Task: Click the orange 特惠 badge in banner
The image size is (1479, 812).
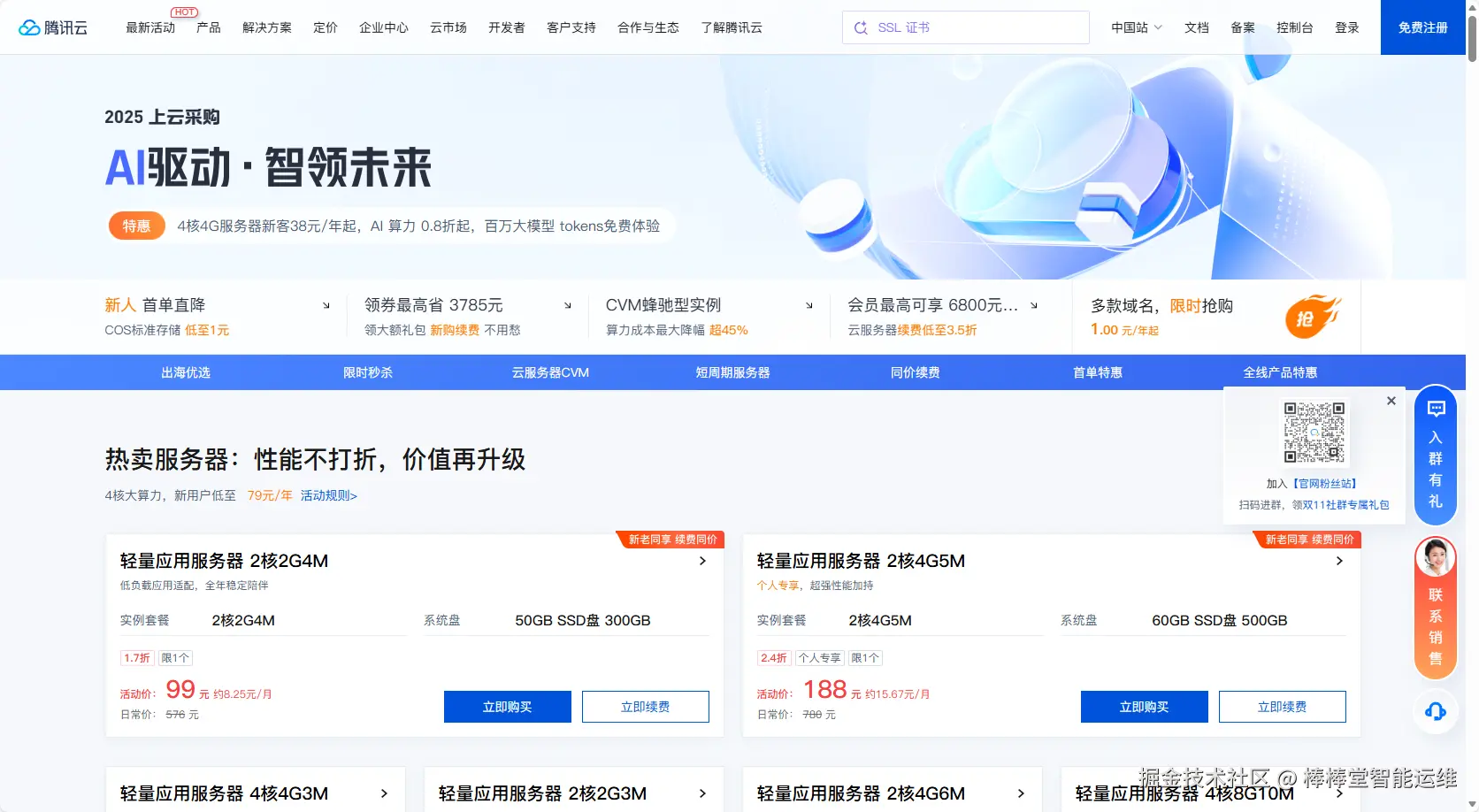Action: (x=136, y=226)
